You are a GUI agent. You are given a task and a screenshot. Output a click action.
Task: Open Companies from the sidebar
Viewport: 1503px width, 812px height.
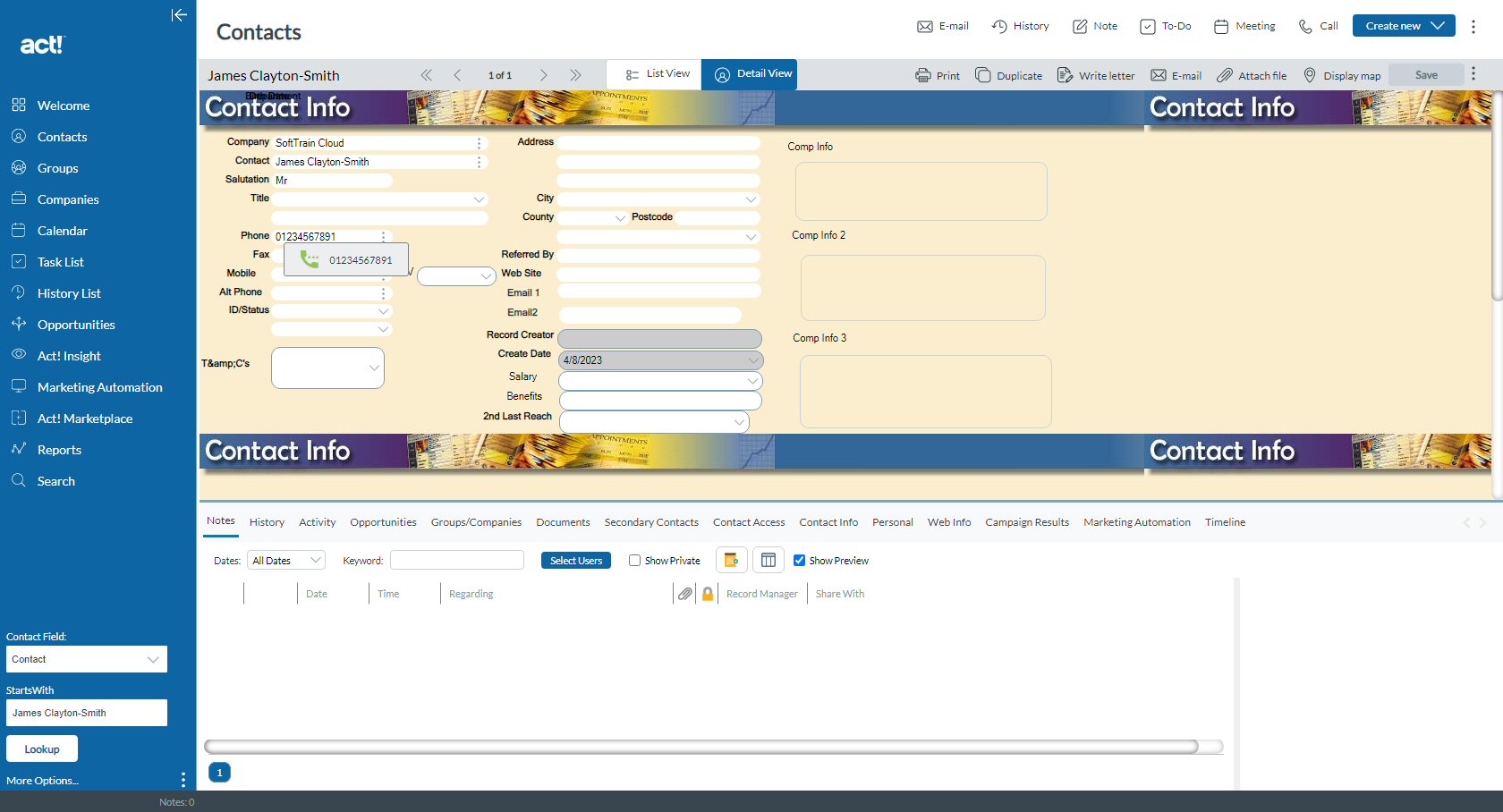pyautogui.click(x=67, y=199)
